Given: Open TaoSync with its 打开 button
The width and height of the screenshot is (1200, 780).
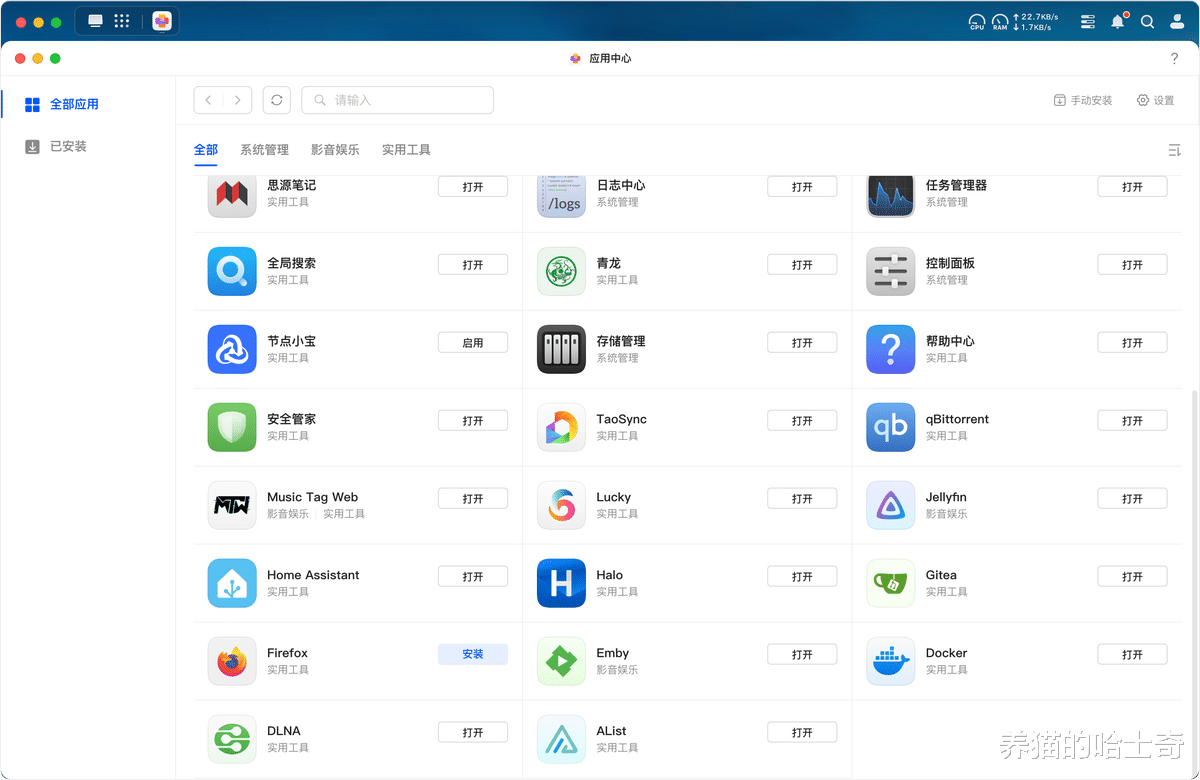Looking at the screenshot, I should click(802, 420).
